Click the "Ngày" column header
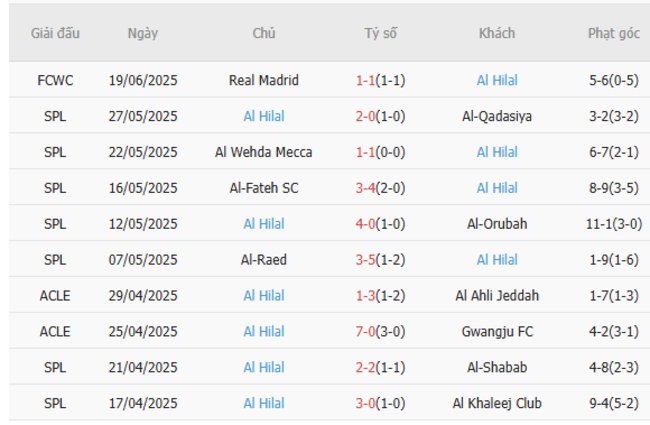 tap(143, 33)
